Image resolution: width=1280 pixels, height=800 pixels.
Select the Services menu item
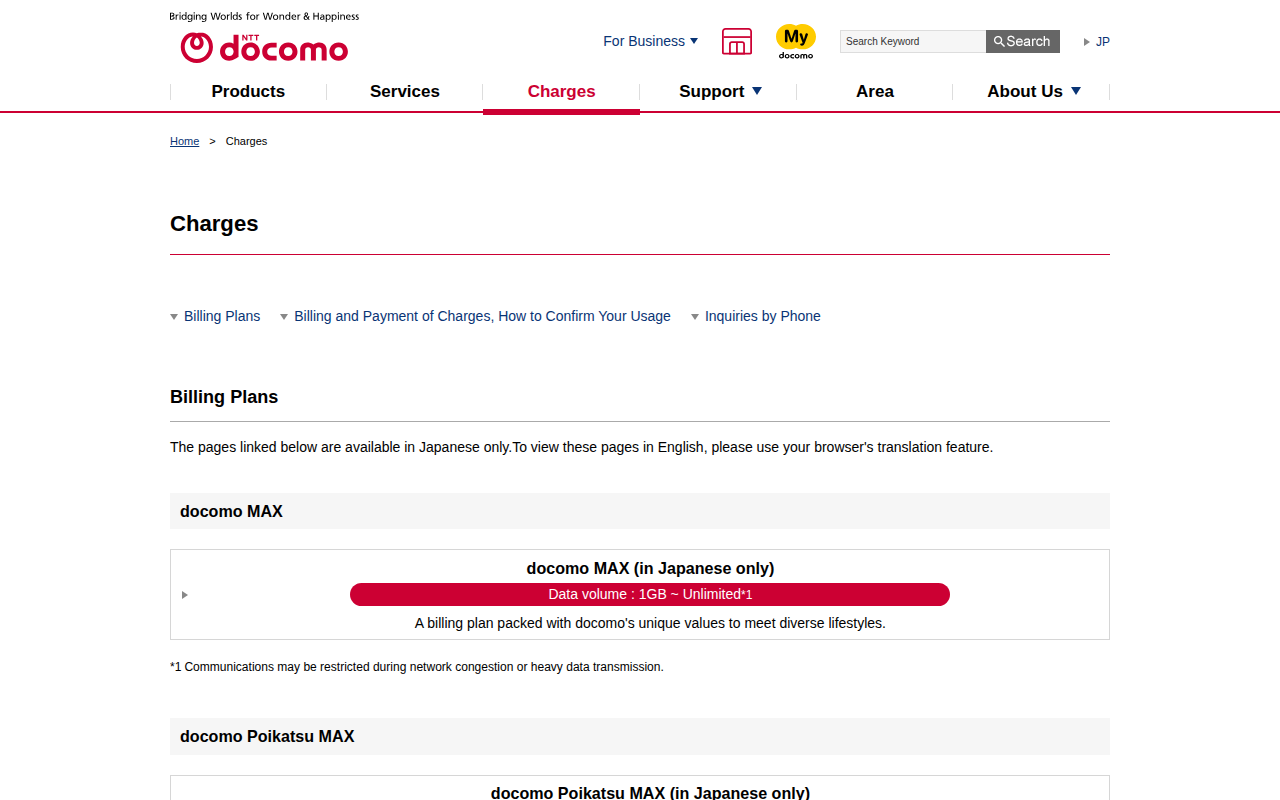coord(405,91)
